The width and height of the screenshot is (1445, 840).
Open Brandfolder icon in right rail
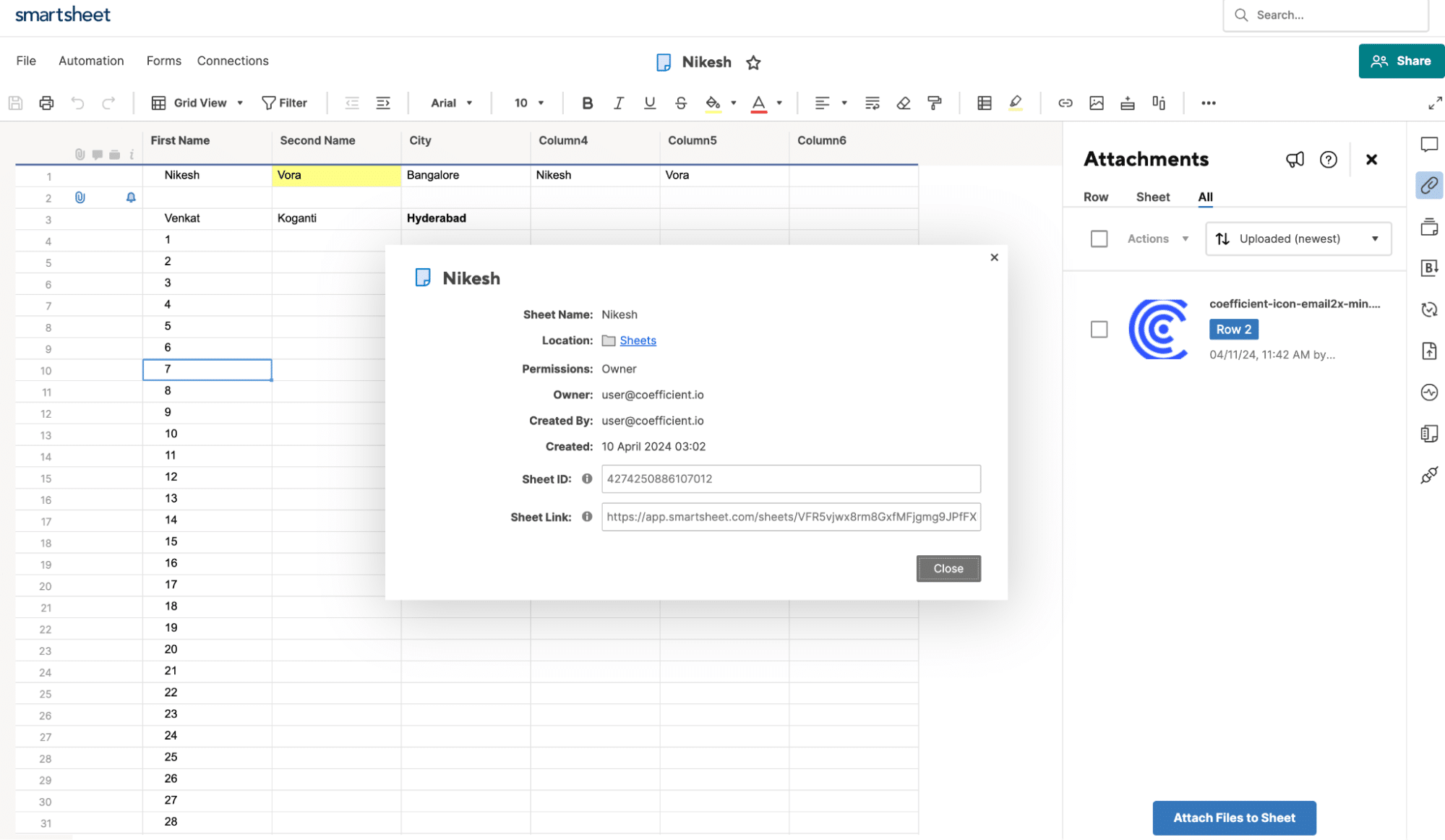point(1429,268)
